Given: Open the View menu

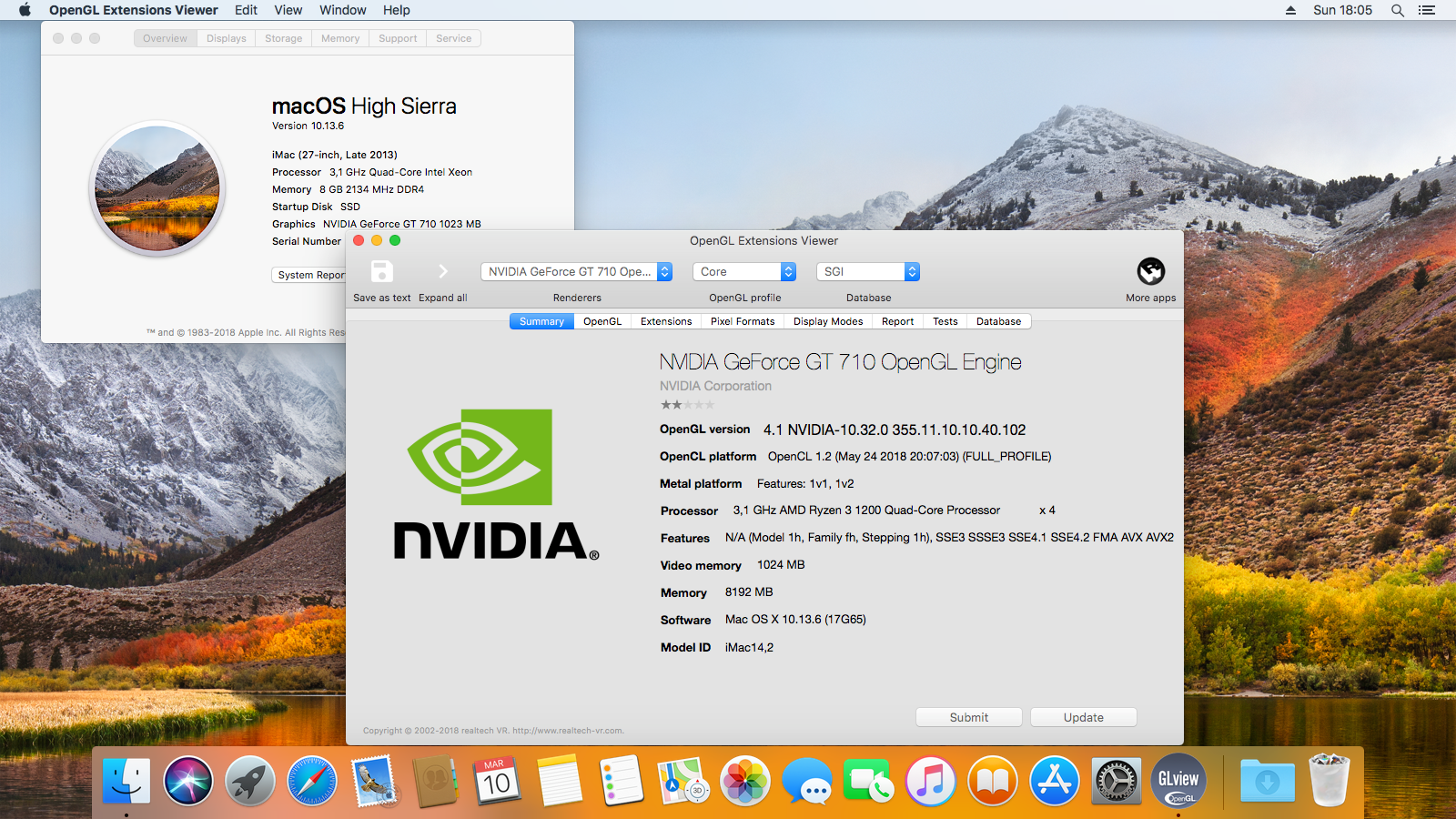Looking at the screenshot, I should pos(288,10).
